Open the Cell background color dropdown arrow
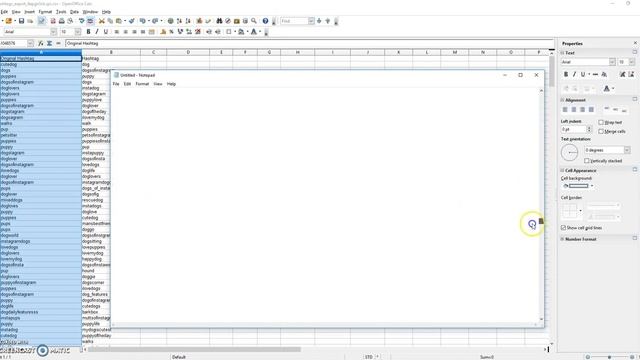The height and width of the screenshot is (360, 640). [592, 186]
